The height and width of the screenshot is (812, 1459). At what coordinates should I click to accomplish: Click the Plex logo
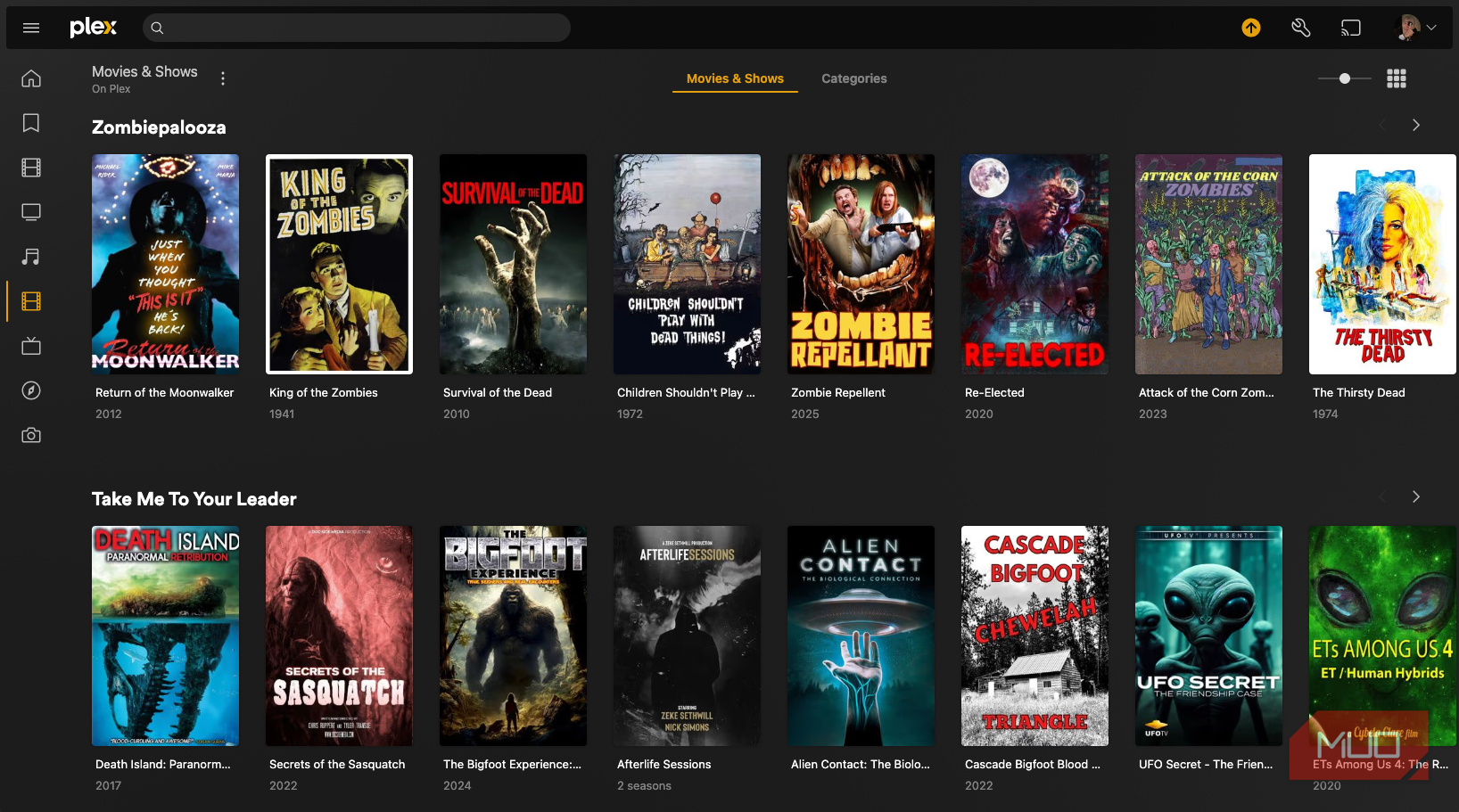pyautogui.click(x=93, y=27)
